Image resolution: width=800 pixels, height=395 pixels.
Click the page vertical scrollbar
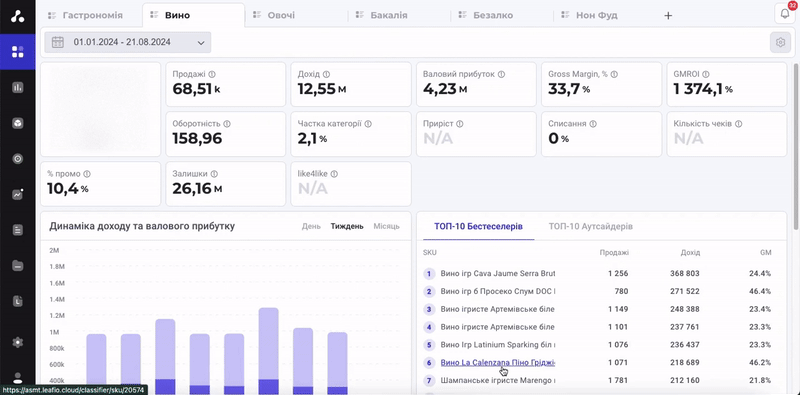pos(796,145)
